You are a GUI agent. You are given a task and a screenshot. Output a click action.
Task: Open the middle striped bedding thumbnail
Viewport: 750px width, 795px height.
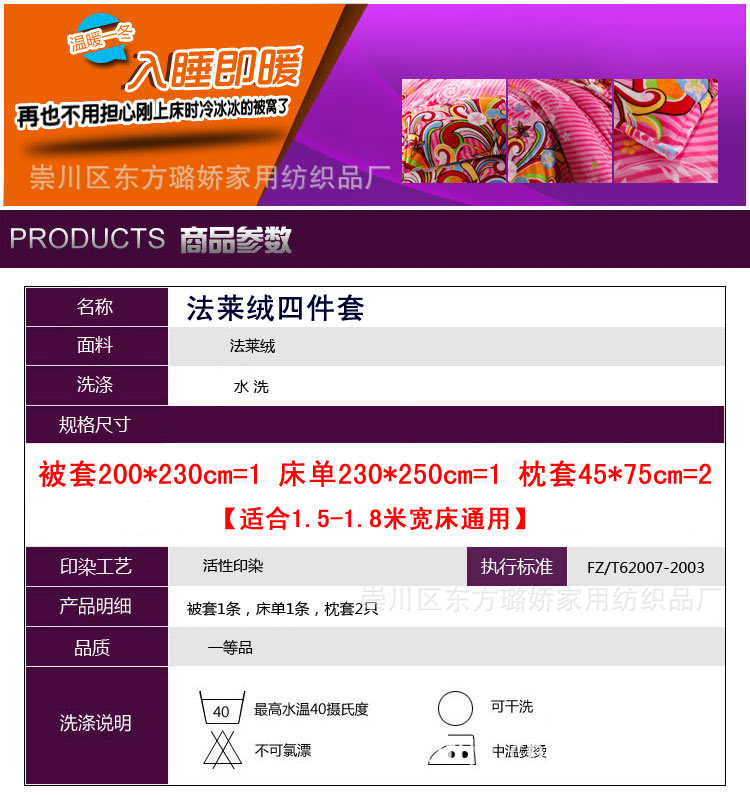[560, 131]
